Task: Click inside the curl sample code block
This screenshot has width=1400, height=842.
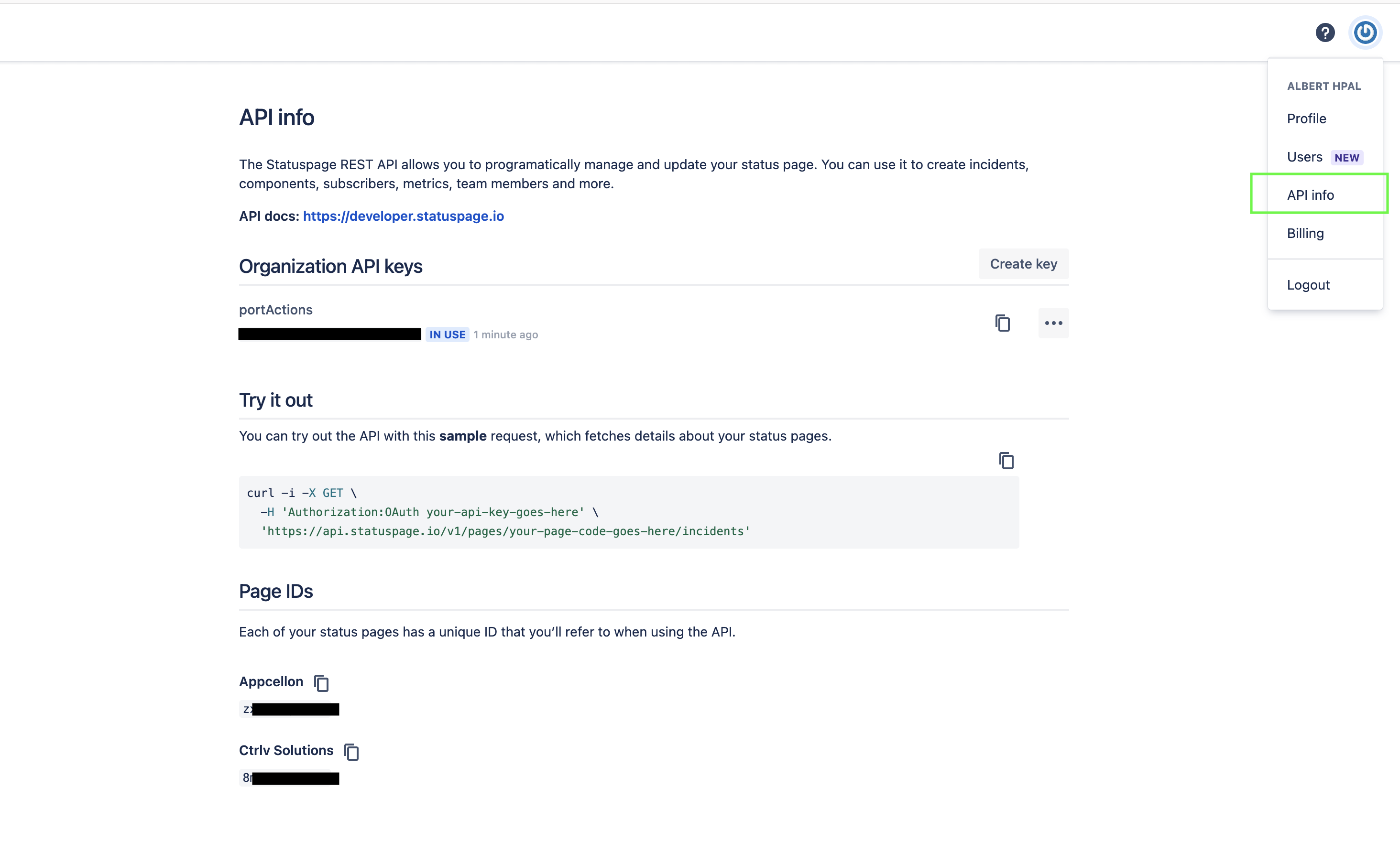Action: pyautogui.click(x=629, y=512)
